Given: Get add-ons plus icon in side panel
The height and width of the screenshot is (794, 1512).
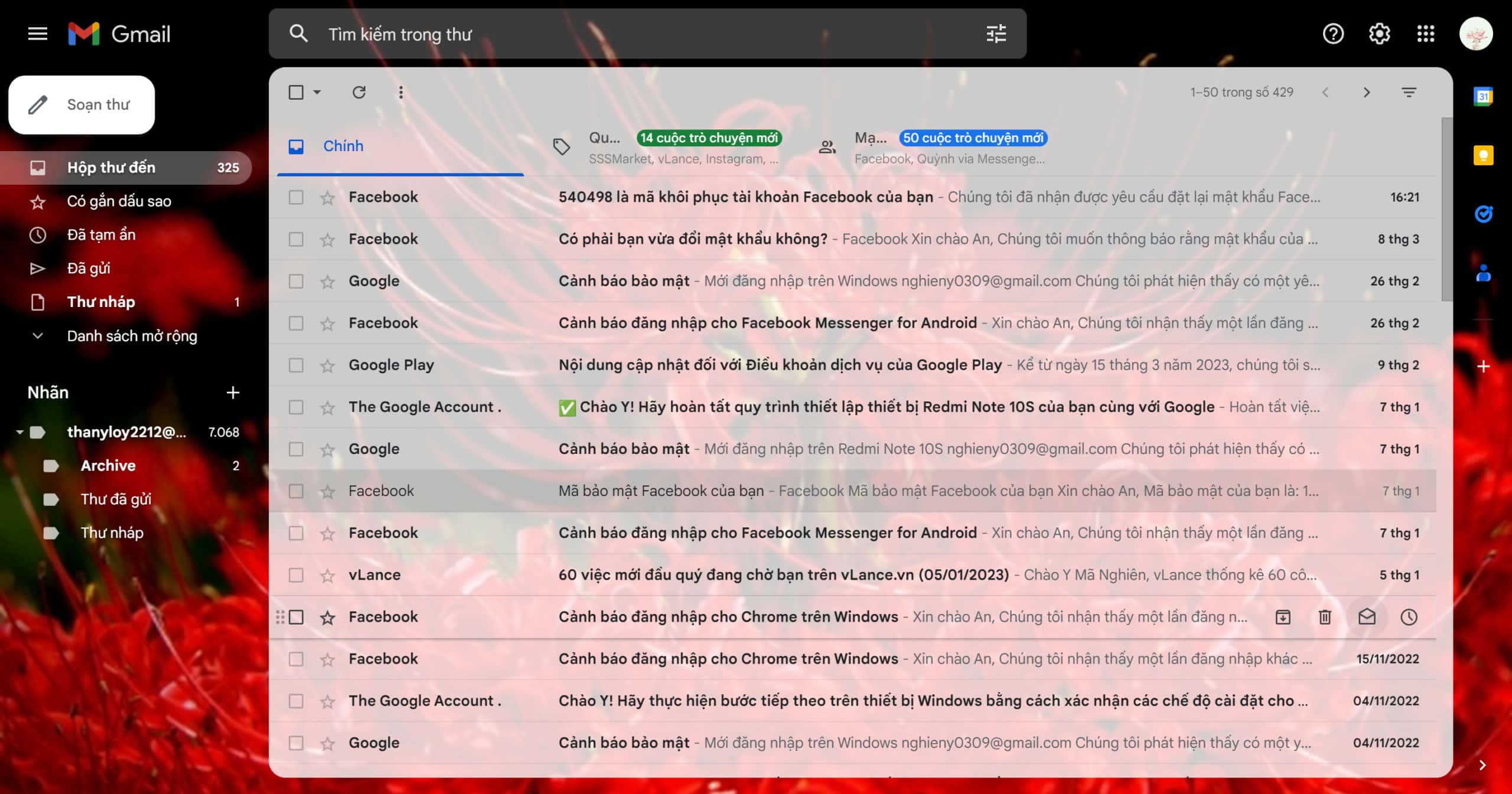Looking at the screenshot, I should [1483, 367].
